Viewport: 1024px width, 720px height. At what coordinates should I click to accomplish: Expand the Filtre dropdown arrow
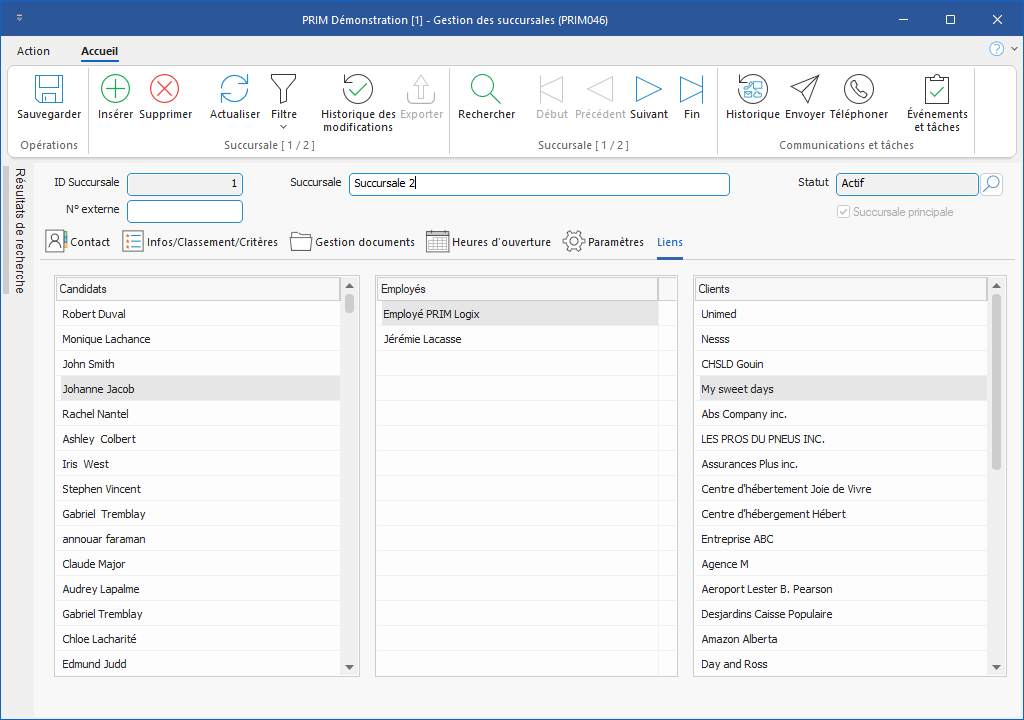[283, 127]
